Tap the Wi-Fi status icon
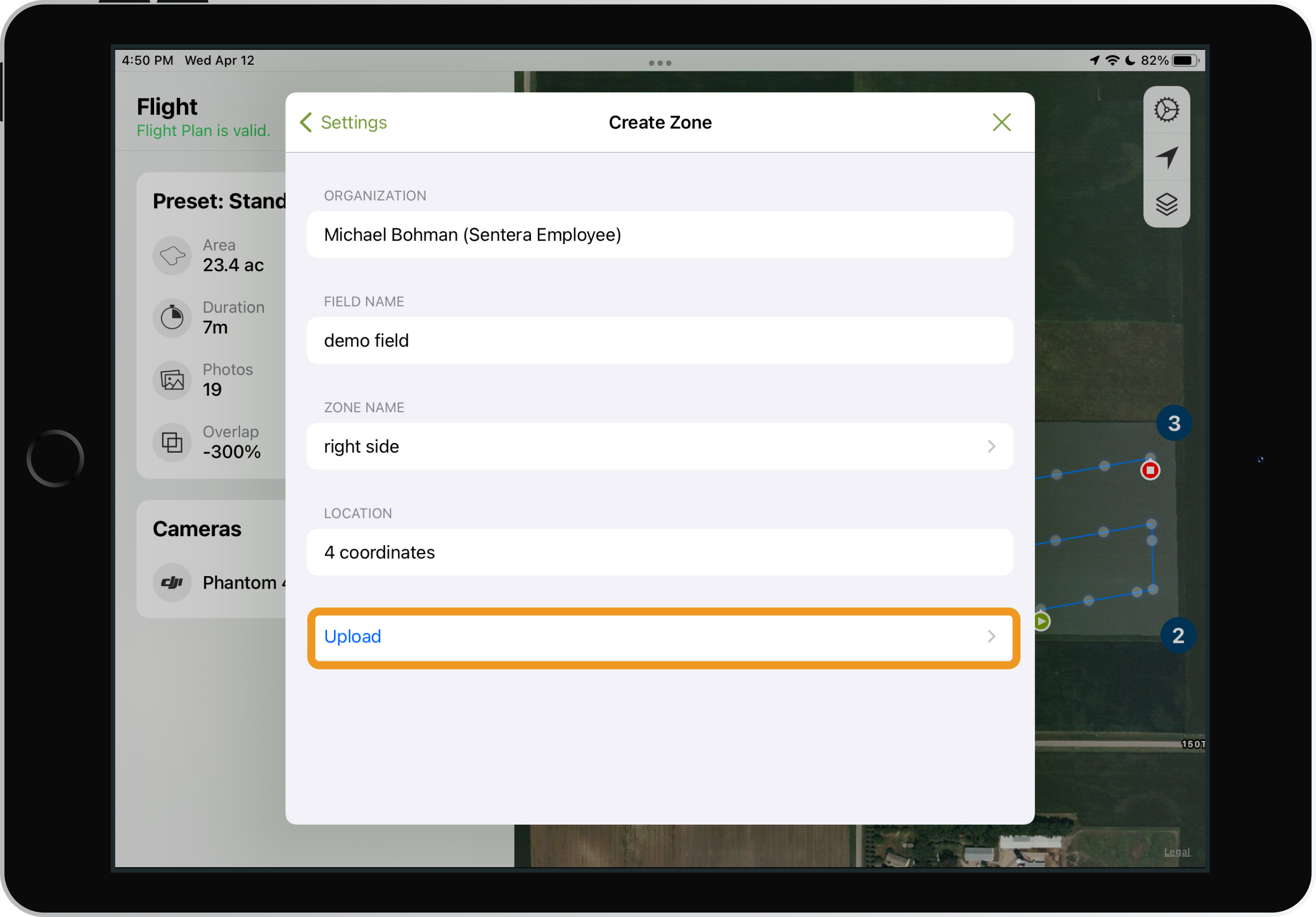 (1112, 61)
